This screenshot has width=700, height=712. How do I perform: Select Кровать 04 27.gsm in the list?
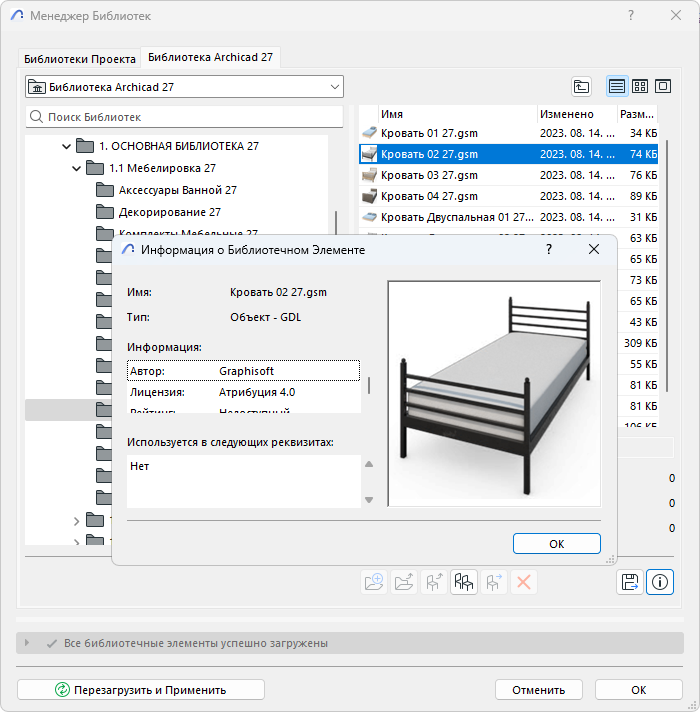point(508,196)
